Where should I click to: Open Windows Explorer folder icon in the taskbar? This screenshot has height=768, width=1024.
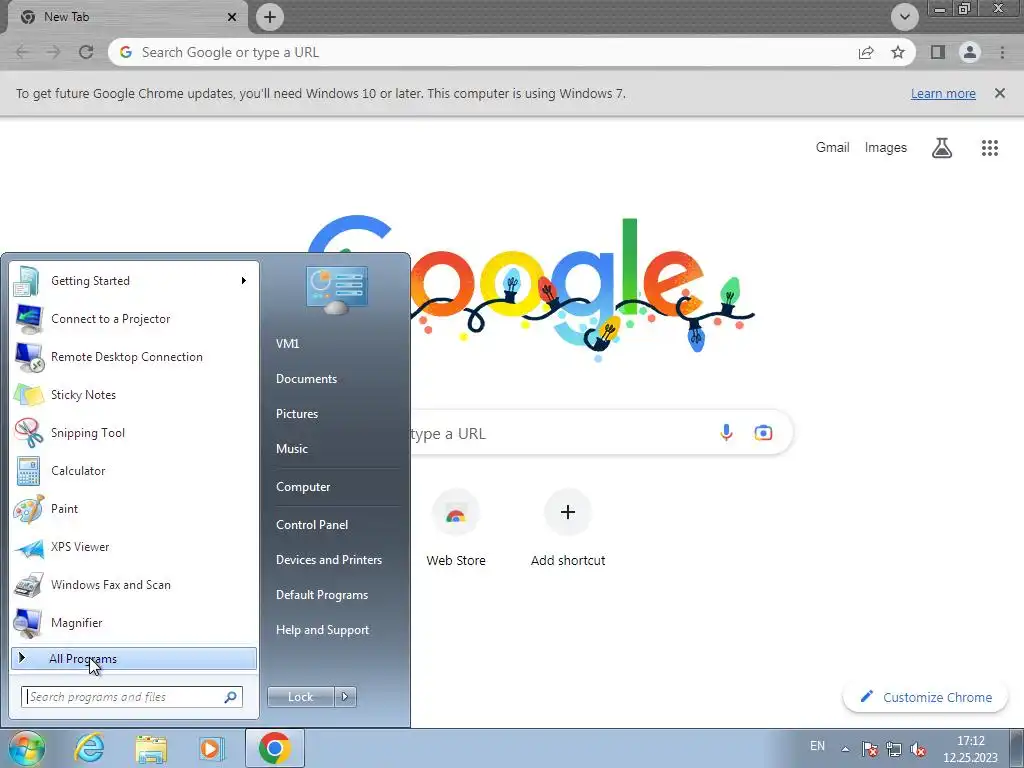[151, 748]
